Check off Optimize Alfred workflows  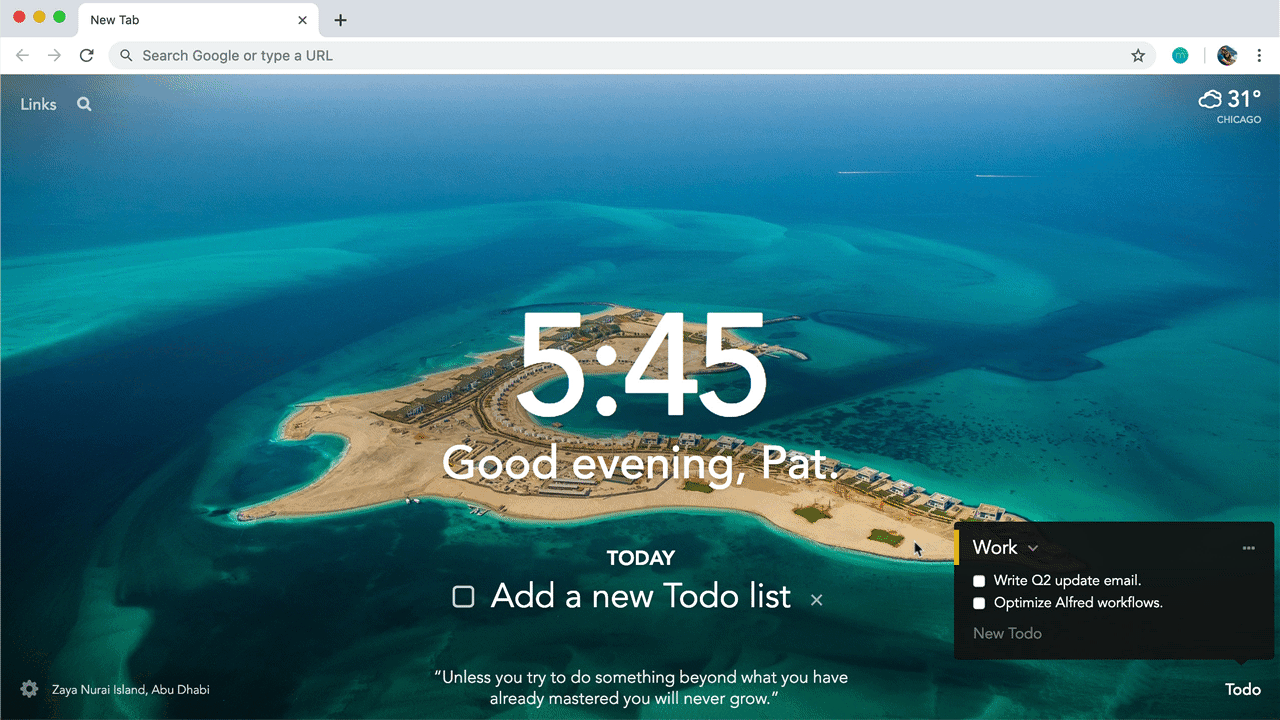click(979, 603)
